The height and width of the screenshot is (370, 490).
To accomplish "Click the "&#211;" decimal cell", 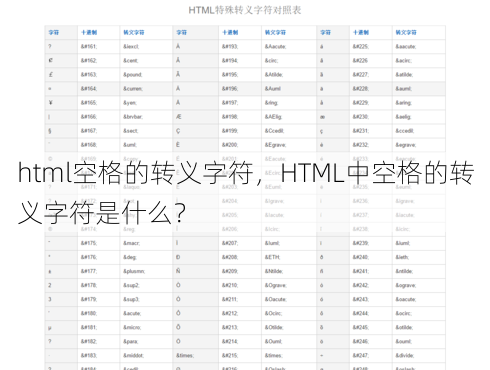I will (240, 299).
